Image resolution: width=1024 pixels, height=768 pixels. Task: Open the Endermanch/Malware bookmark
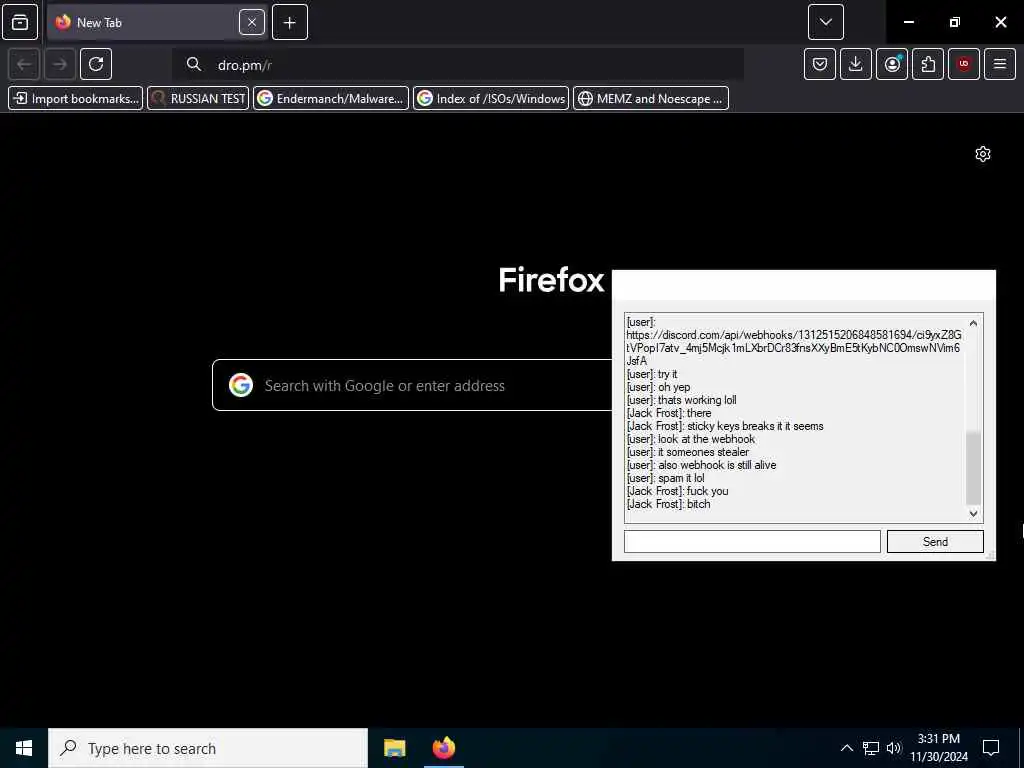click(x=331, y=99)
